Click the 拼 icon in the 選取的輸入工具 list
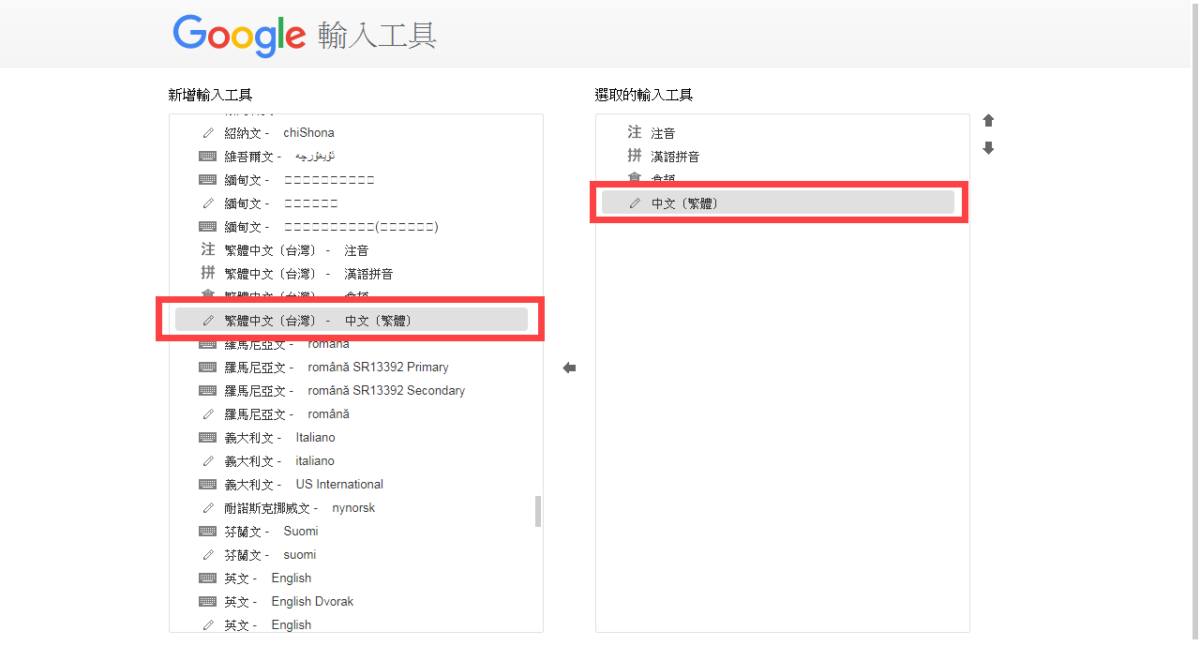Screen dimensions: 1200x646 (x=634, y=156)
